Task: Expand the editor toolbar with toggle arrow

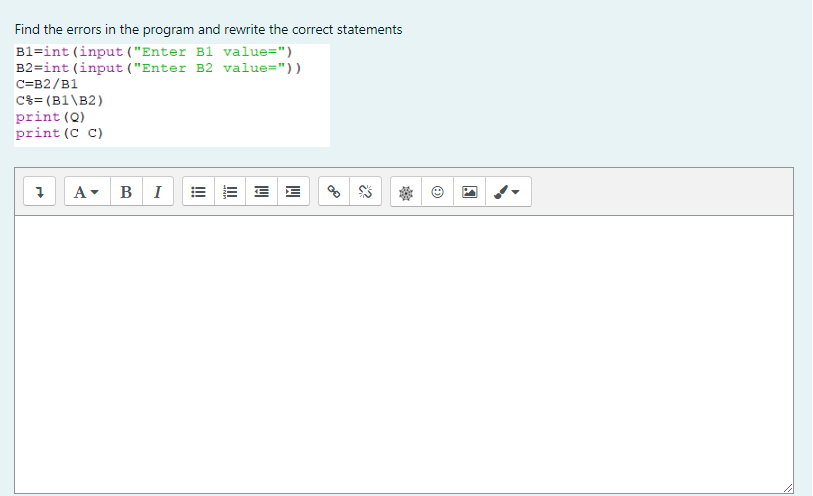Action: pos(39,192)
